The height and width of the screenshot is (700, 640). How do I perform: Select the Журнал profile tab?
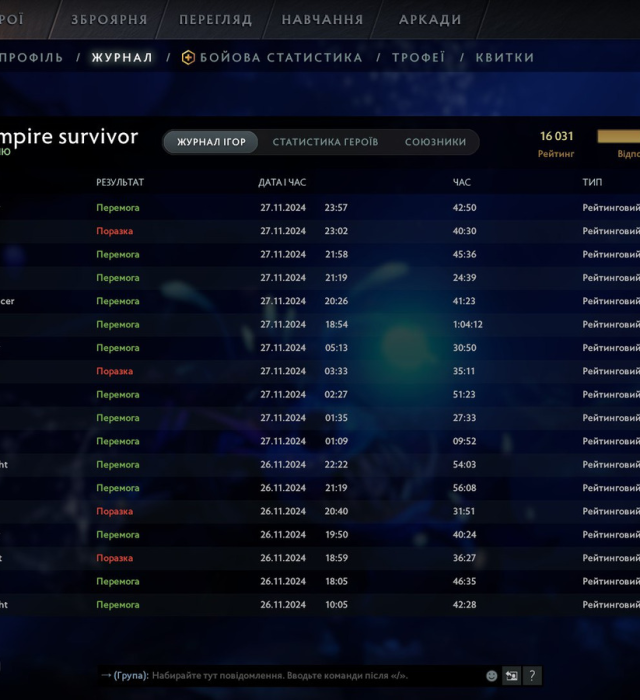(122, 58)
